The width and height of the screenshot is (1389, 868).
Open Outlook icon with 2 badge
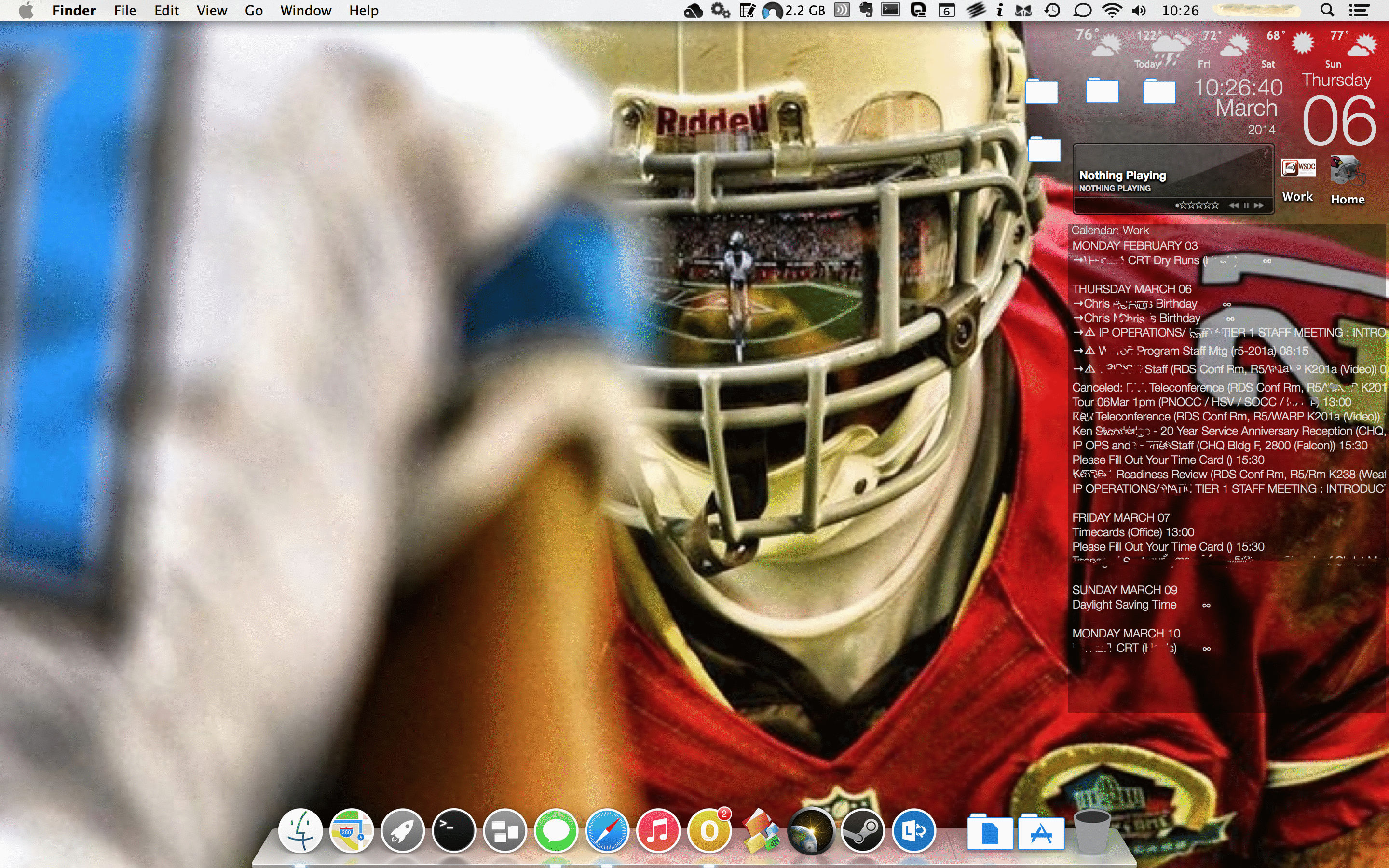[x=709, y=831]
